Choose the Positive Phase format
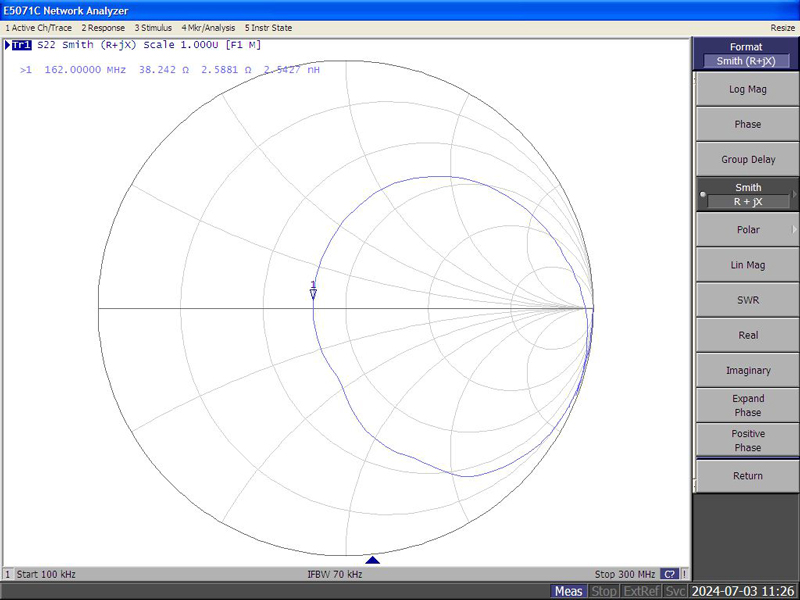The width and height of the screenshot is (800, 600). [747, 441]
